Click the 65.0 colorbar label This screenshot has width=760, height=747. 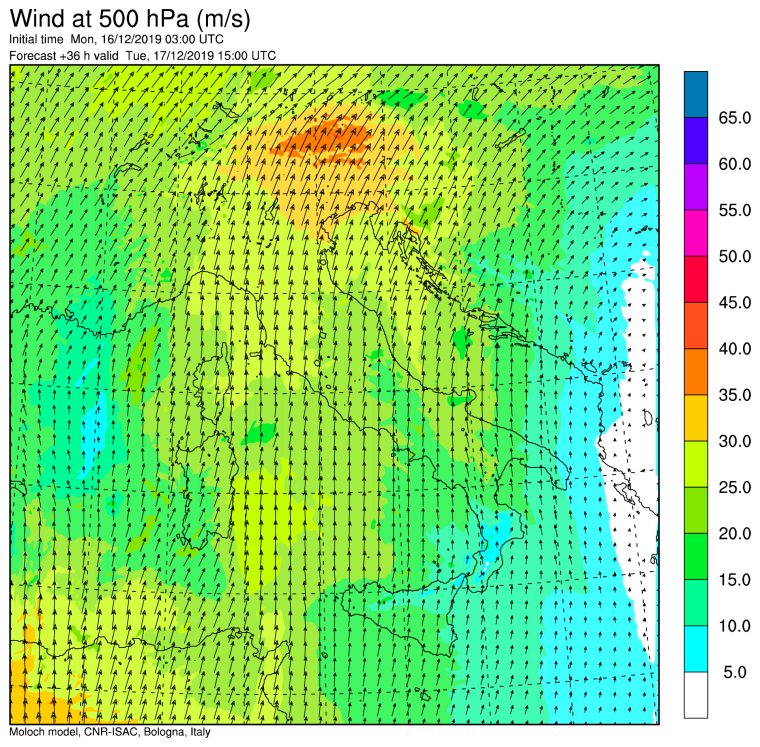tap(735, 118)
